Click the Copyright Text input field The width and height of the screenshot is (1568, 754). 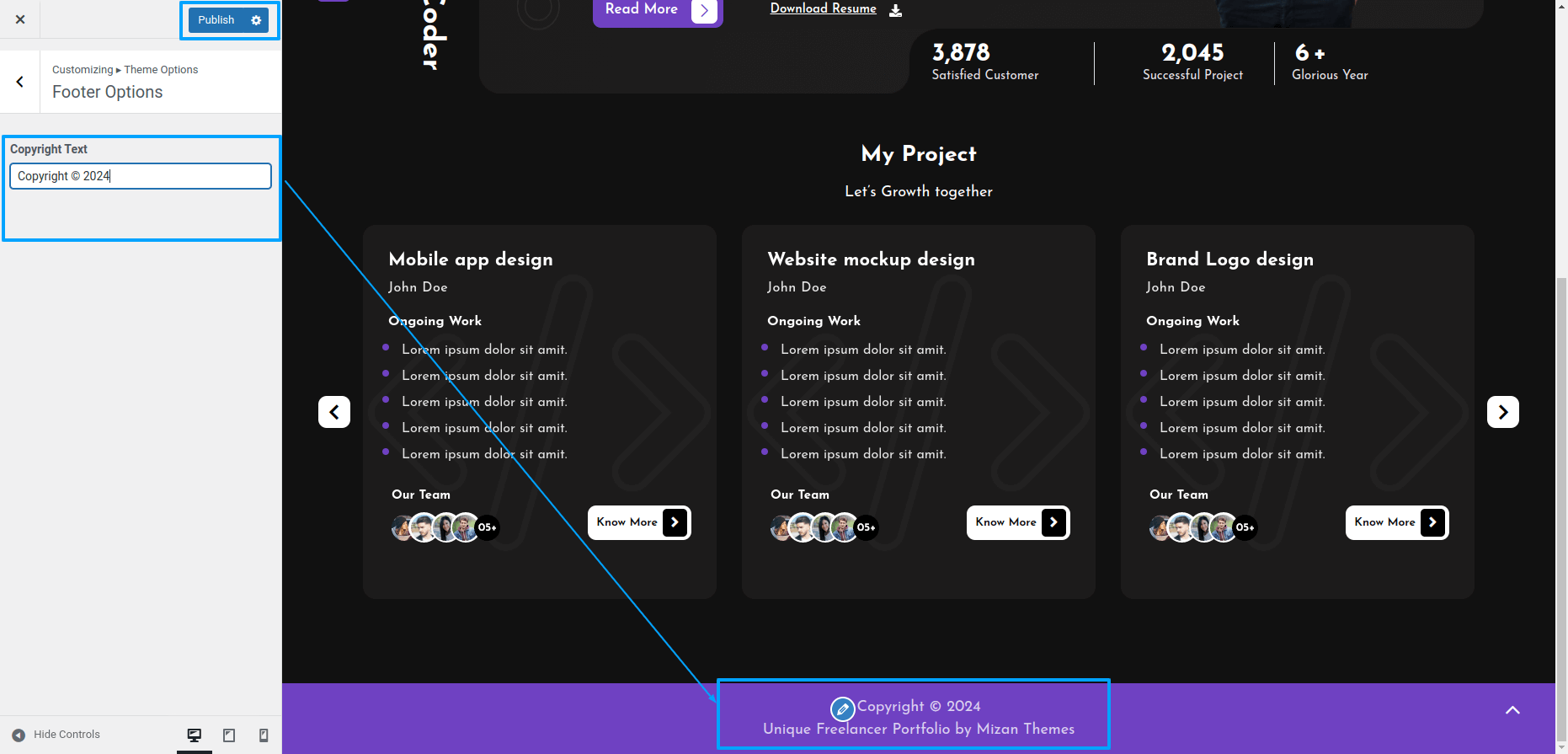[141, 176]
